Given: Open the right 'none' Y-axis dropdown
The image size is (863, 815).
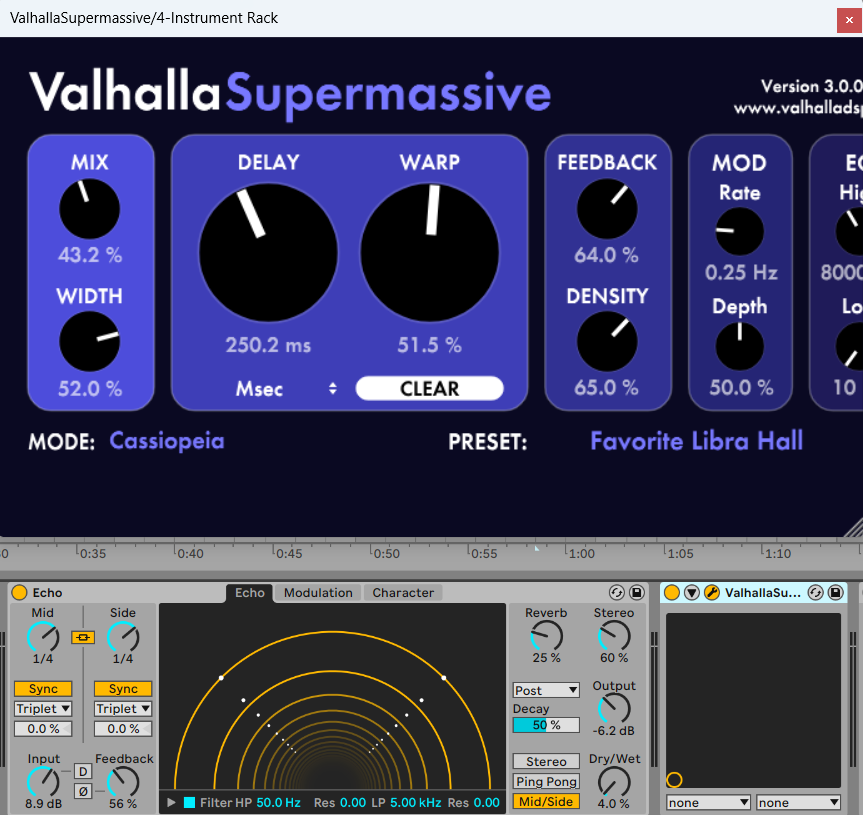Looking at the screenshot, I should (x=799, y=803).
